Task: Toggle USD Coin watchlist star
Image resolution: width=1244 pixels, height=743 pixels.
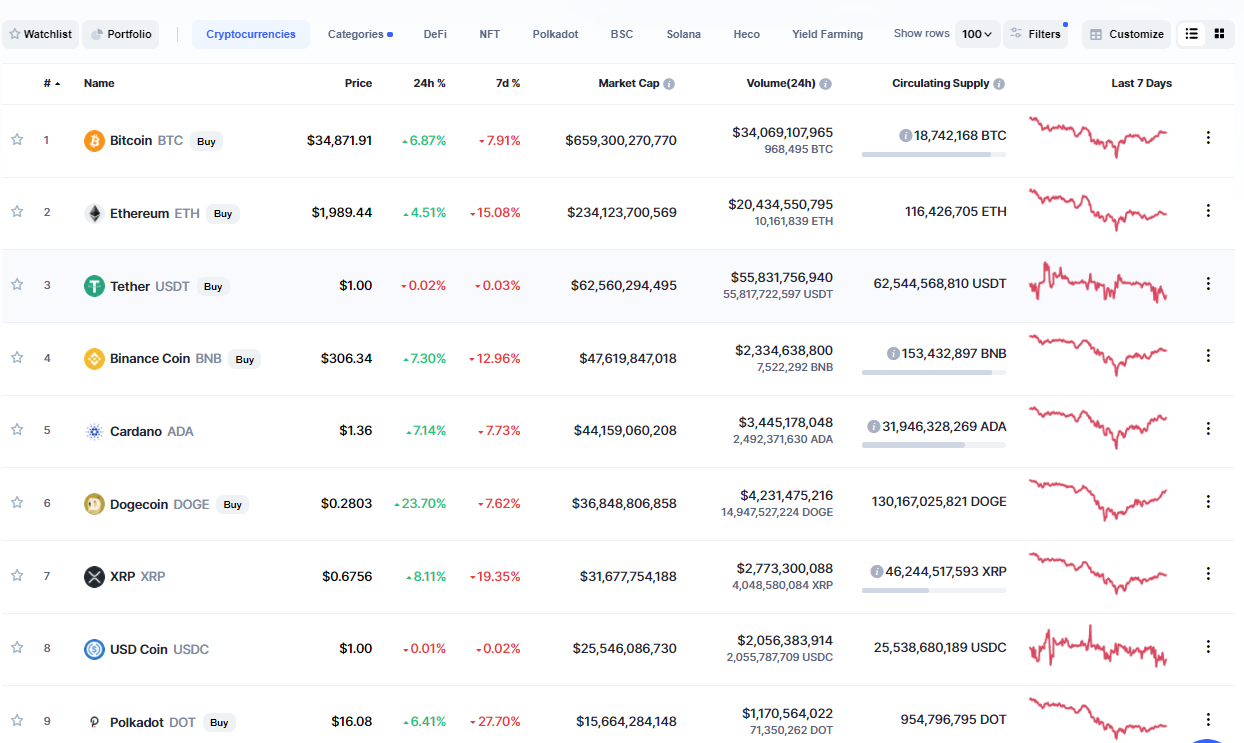Action: [x=17, y=647]
